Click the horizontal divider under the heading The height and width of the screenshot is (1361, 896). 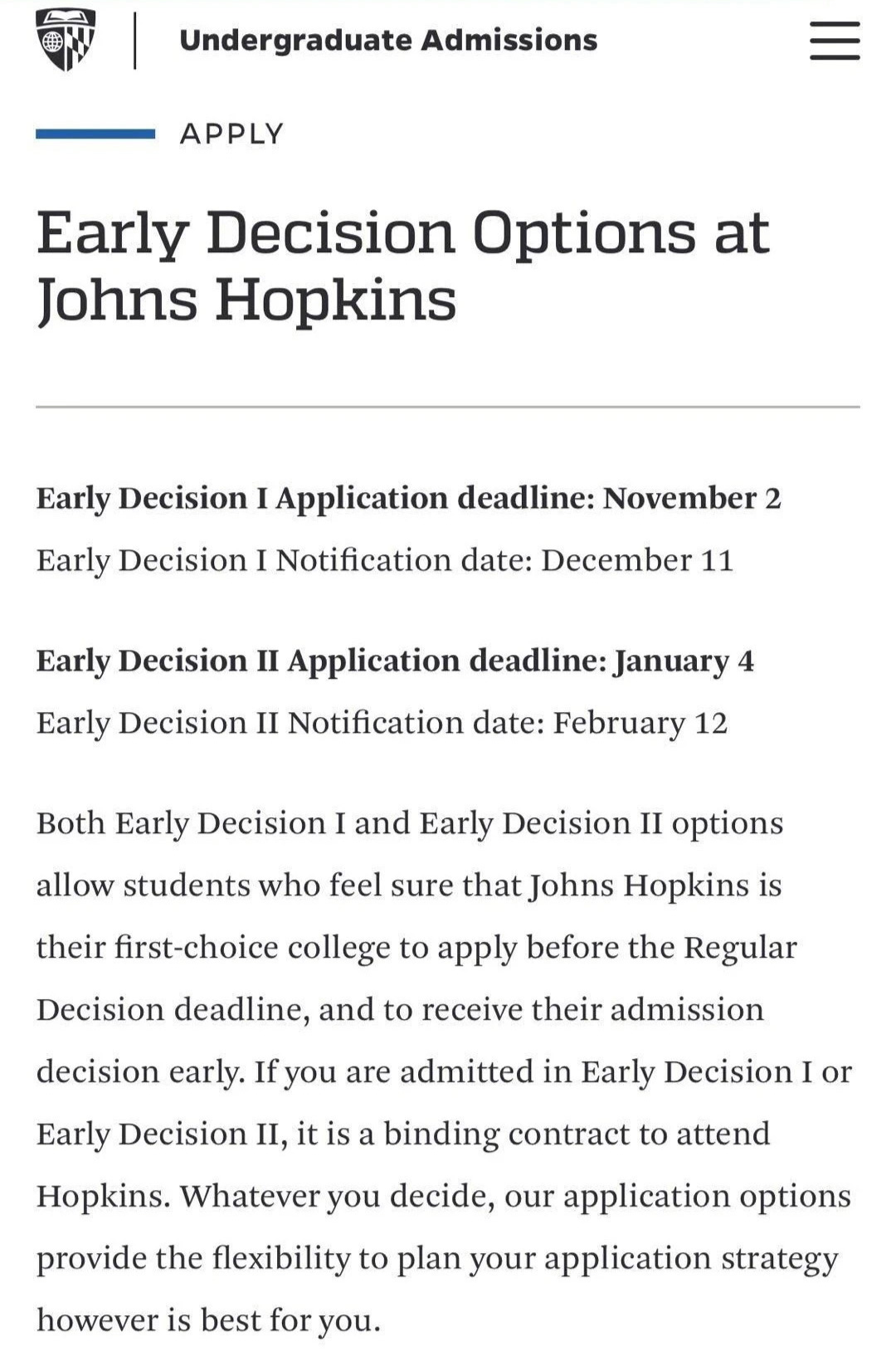tap(448, 407)
